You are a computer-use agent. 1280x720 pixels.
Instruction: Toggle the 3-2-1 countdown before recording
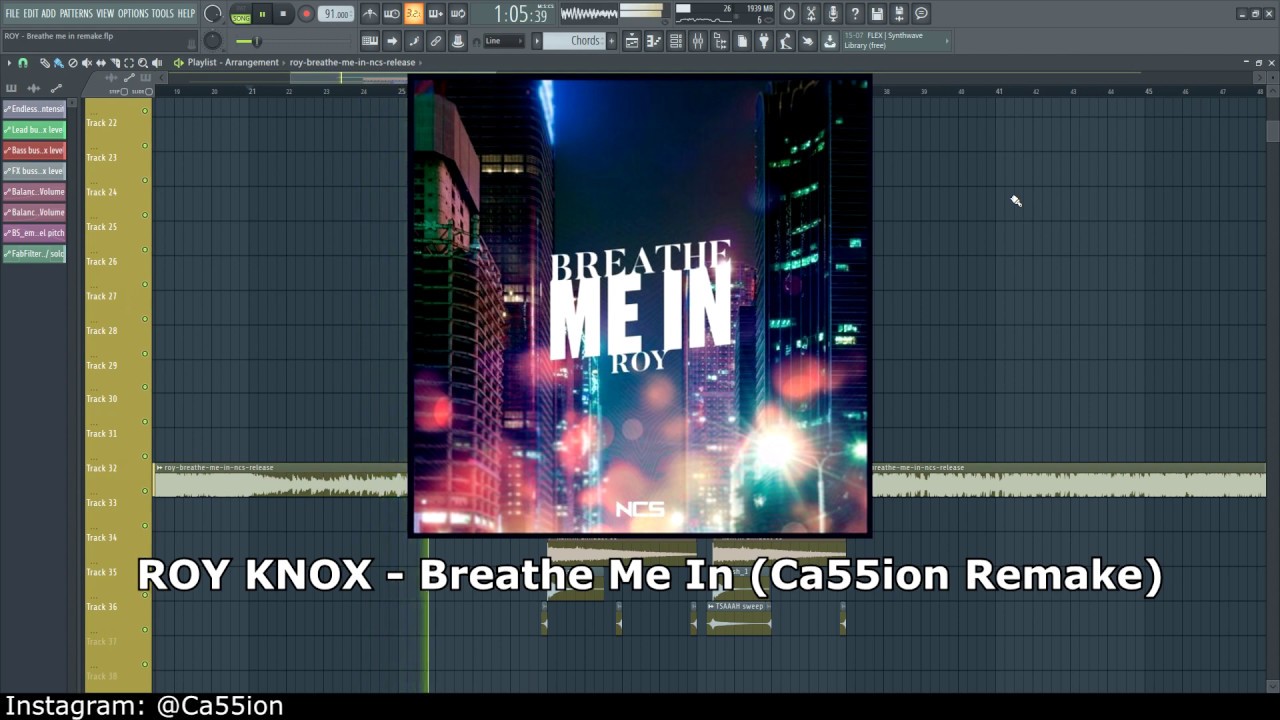[x=414, y=14]
